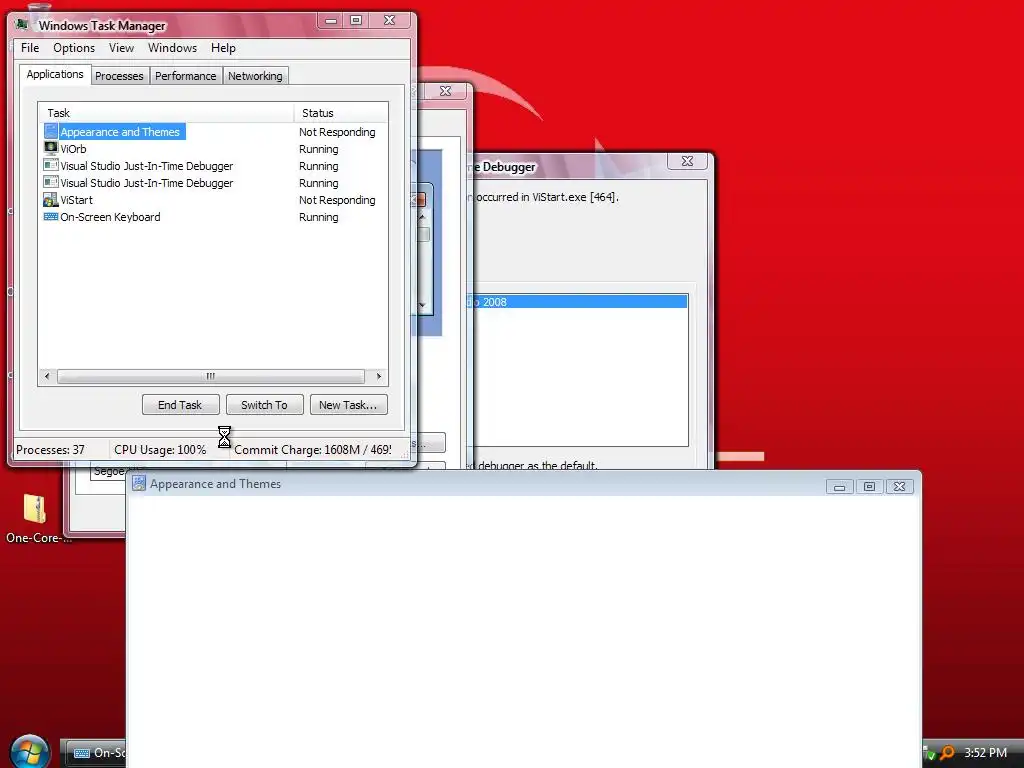Image resolution: width=1024 pixels, height=768 pixels.
Task: Click the ViStart task icon
Action: click(x=51, y=199)
